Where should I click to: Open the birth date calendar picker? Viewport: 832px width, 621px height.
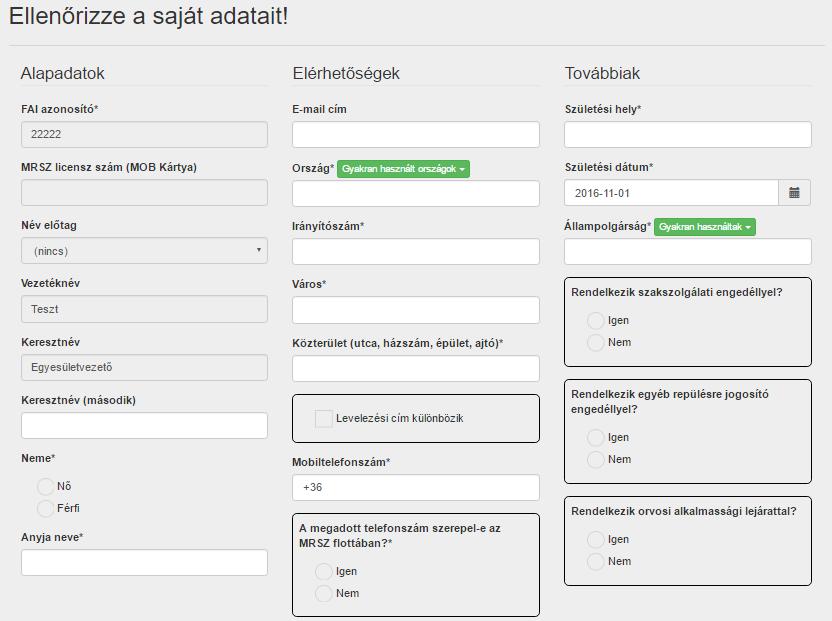pyautogui.click(x=794, y=193)
